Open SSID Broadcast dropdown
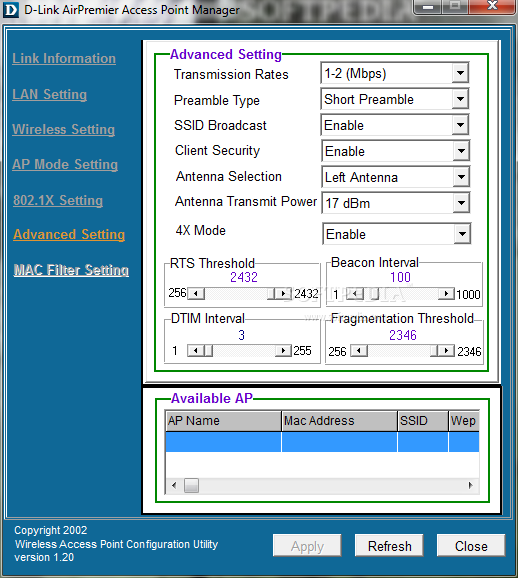518x578 pixels. 460,125
